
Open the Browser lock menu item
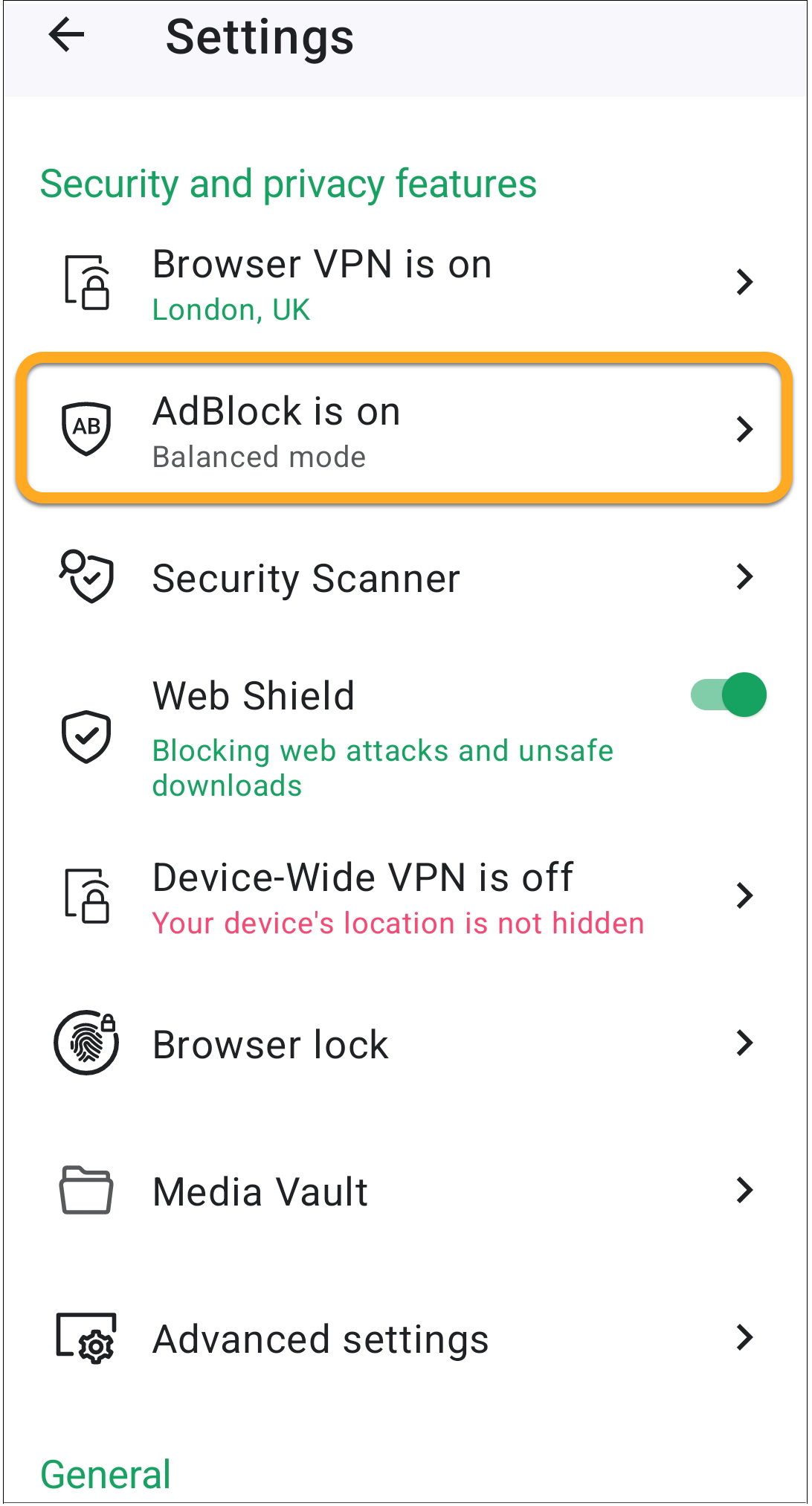[271, 1044]
